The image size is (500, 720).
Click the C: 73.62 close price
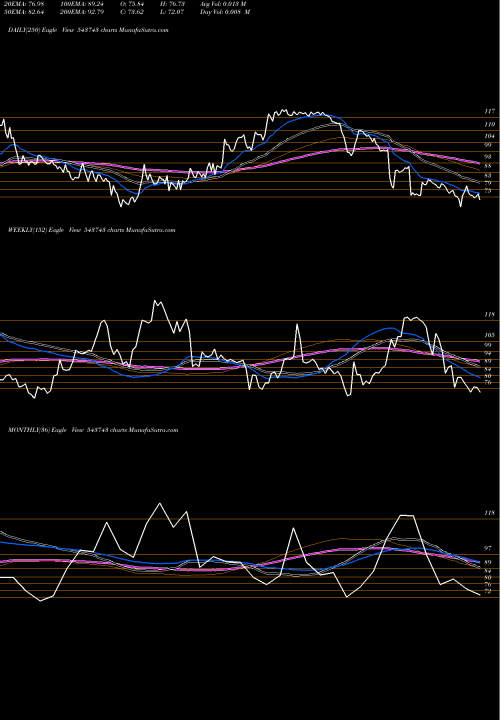pyautogui.click(x=134, y=12)
